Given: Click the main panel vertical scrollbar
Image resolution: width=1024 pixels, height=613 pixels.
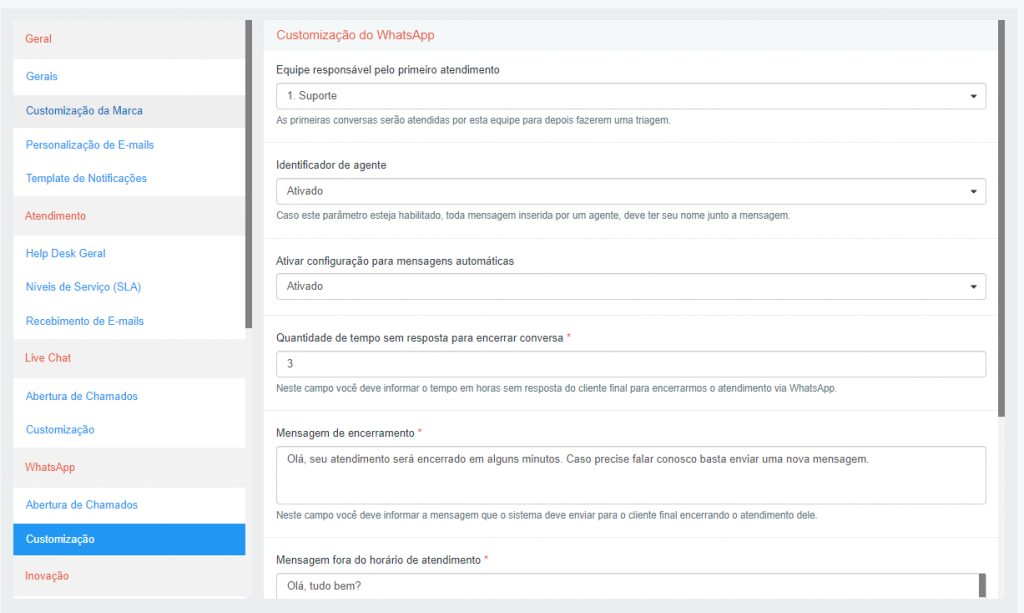Looking at the screenshot, I should [x=1001, y=218].
